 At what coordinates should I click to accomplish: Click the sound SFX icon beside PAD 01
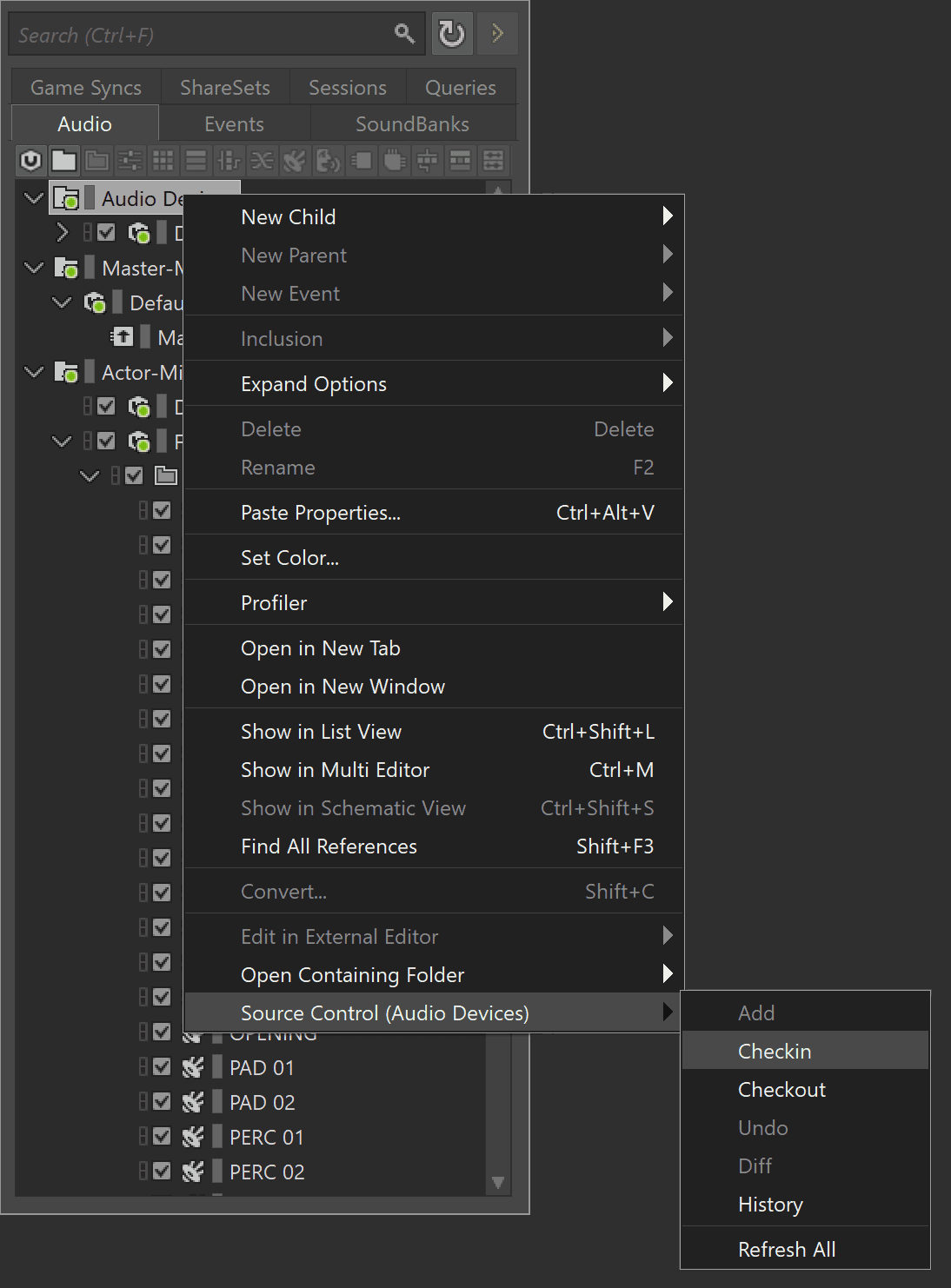(x=193, y=1067)
